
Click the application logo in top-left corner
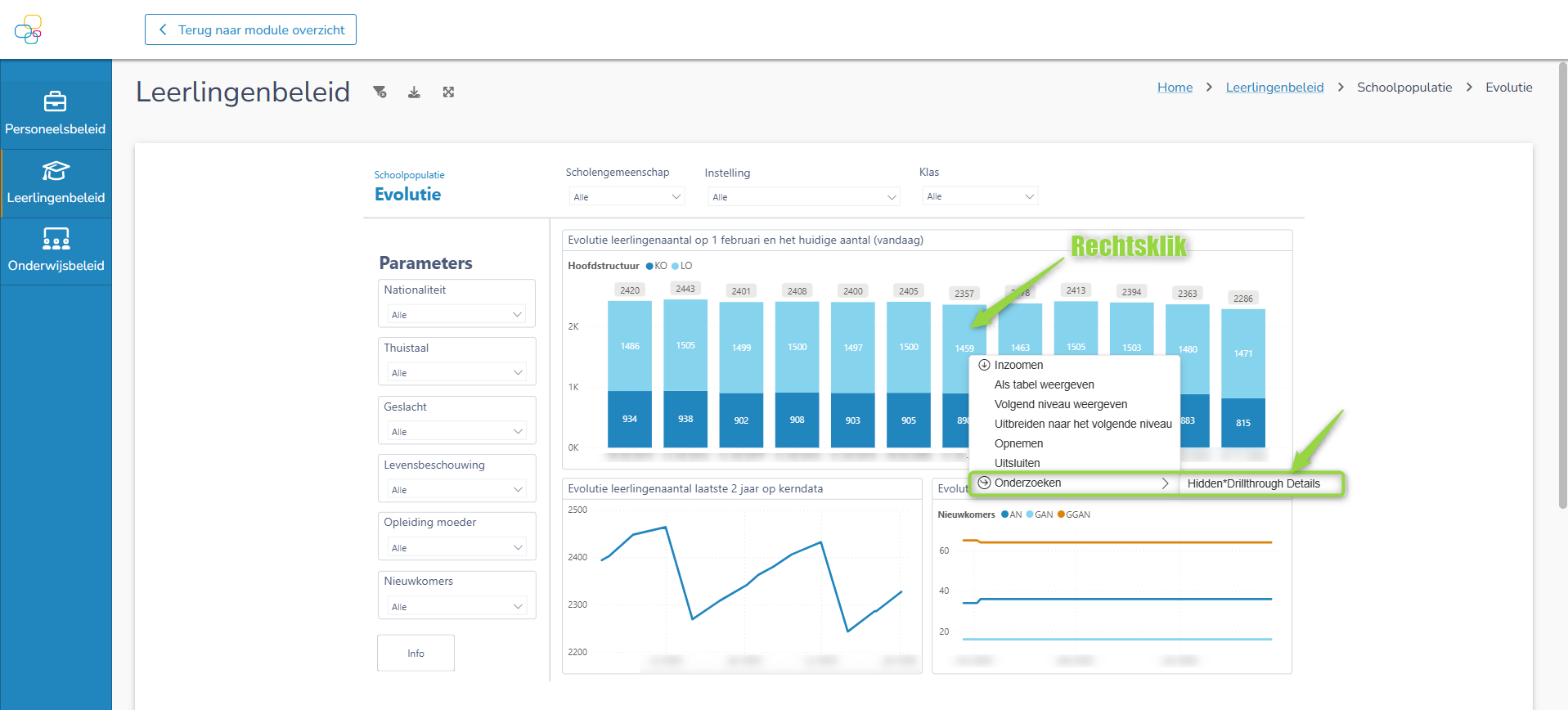(28, 29)
